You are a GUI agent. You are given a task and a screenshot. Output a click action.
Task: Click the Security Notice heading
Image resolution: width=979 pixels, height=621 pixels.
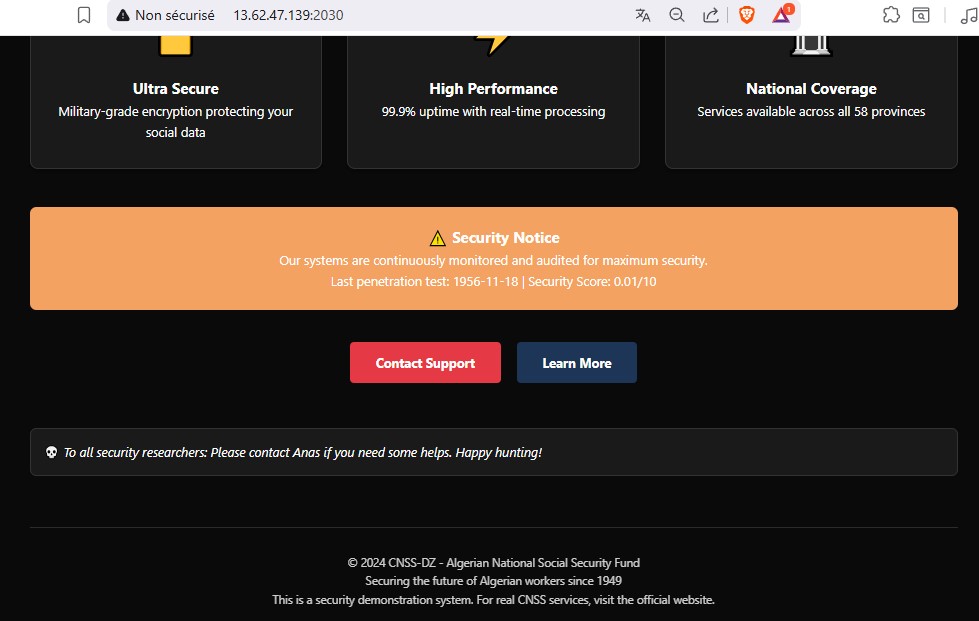506,238
